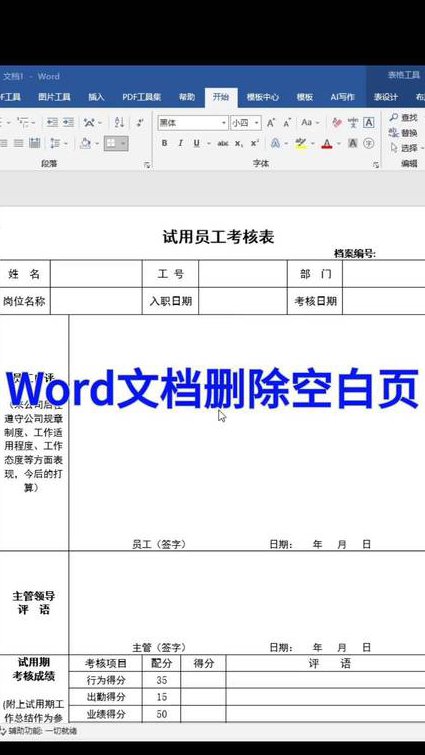This screenshot has width=425, height=755.
Task: Open the font size dropdown 小四
Action: (245, 123)
